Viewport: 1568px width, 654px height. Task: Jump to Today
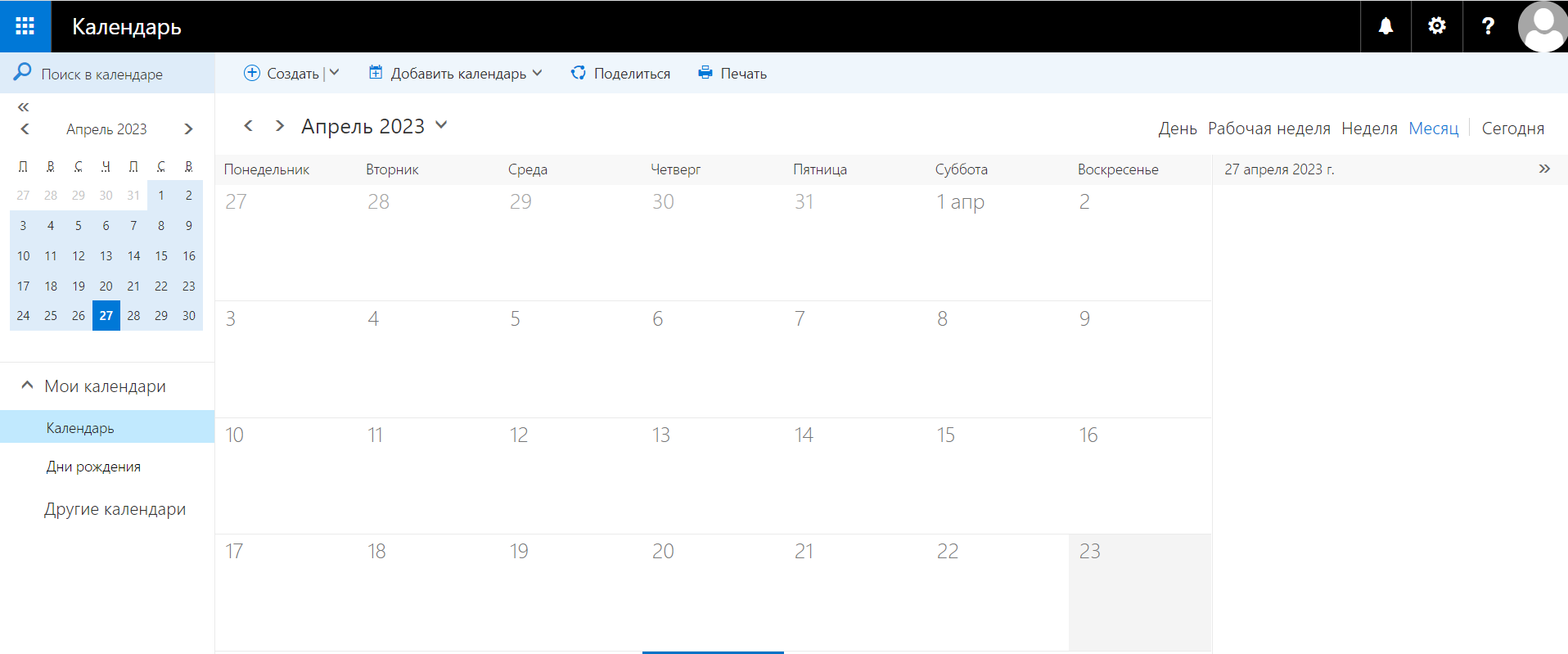tap(1512, 129)
